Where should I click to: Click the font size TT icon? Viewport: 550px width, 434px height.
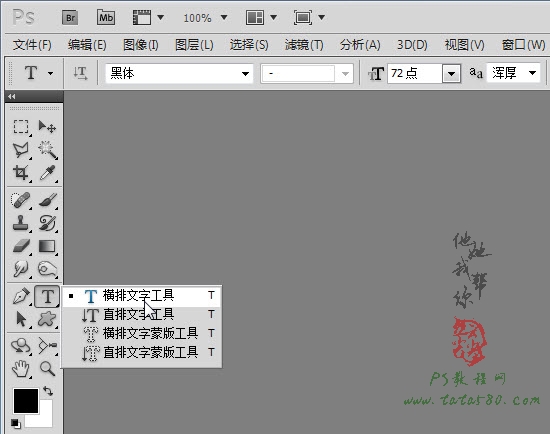[376, 74]
